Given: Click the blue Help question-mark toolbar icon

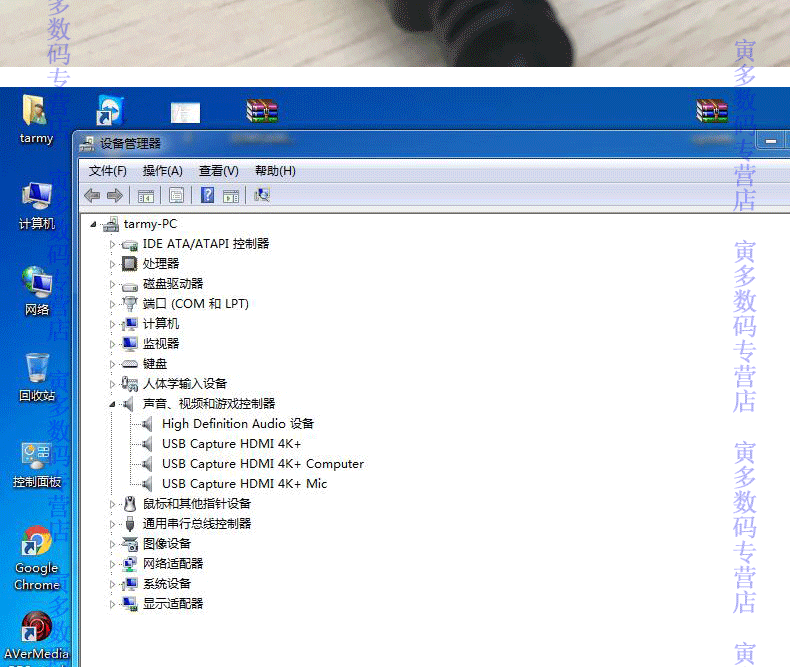Looking at the screenshot, I should coord(207,195).
